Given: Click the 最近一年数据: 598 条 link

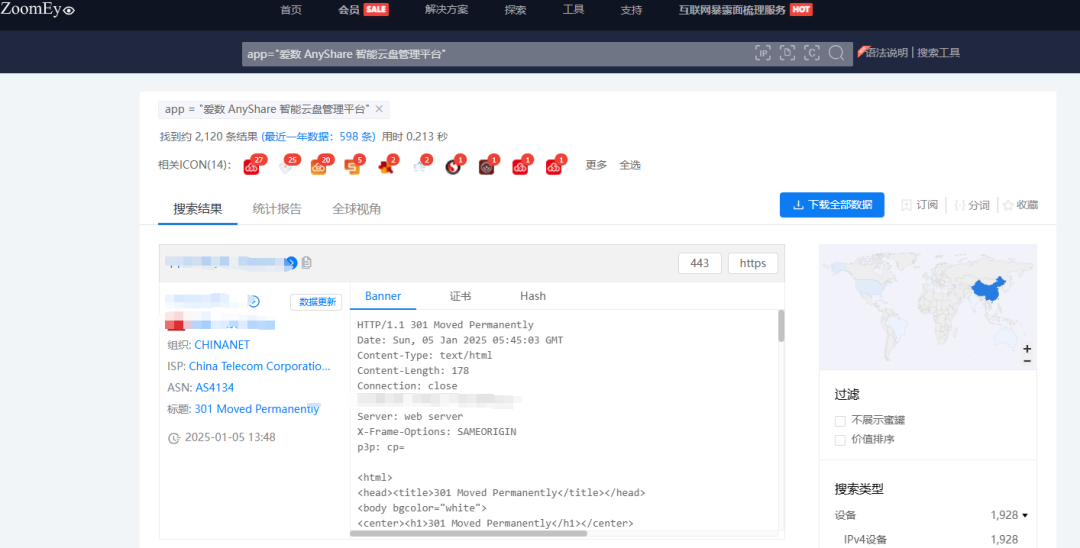Looking at the screenshot, I should 318,136.
